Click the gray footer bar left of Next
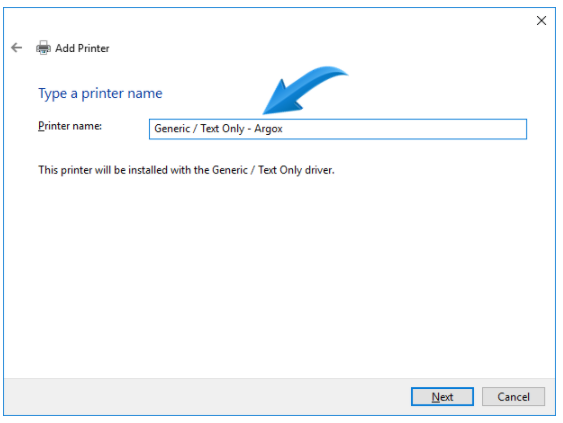The width and height of the screenshot is (563, 423). pos(205,396)
